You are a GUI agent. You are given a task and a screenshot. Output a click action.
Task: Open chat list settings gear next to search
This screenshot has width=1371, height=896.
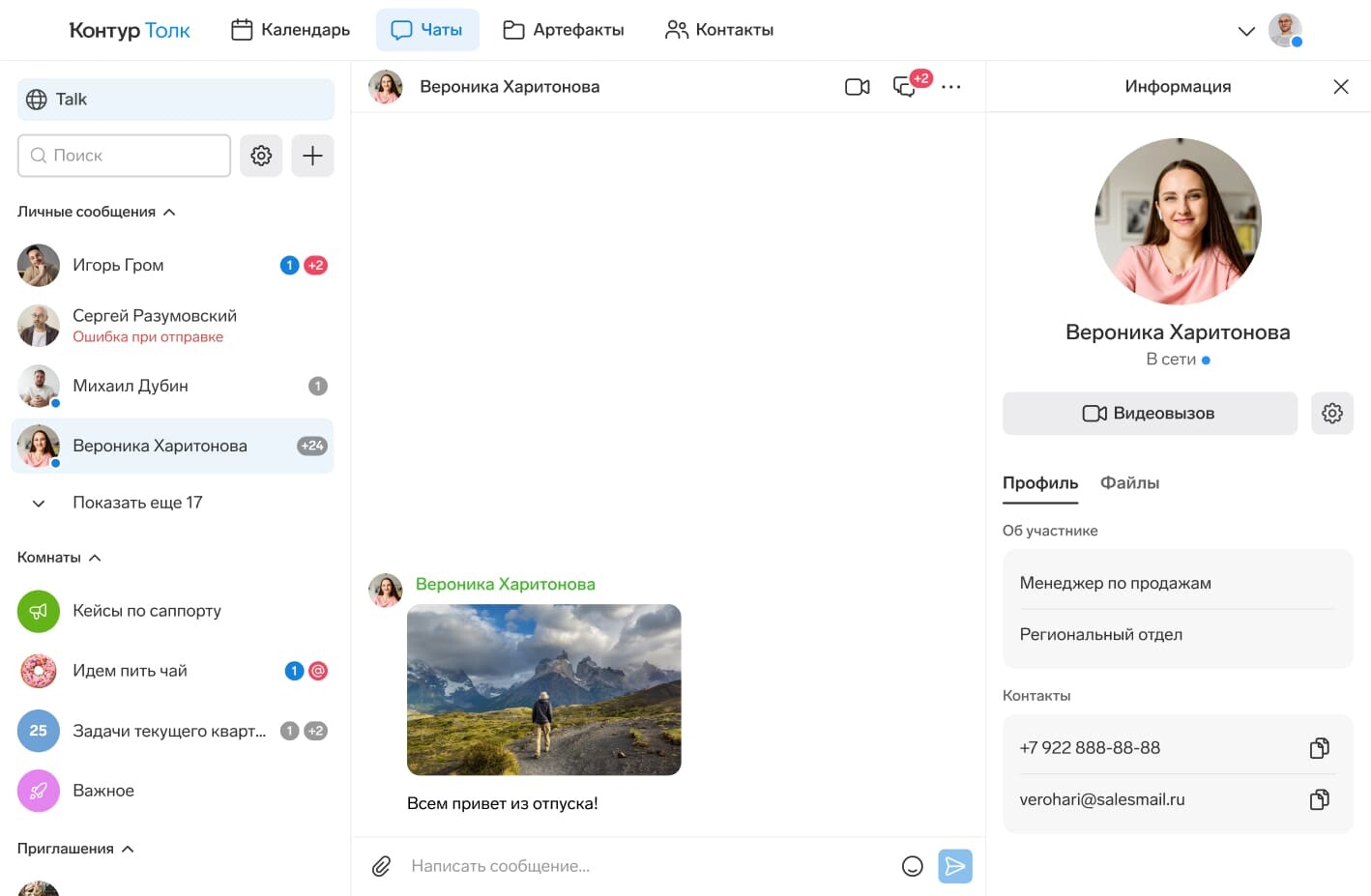pos(261,156)
